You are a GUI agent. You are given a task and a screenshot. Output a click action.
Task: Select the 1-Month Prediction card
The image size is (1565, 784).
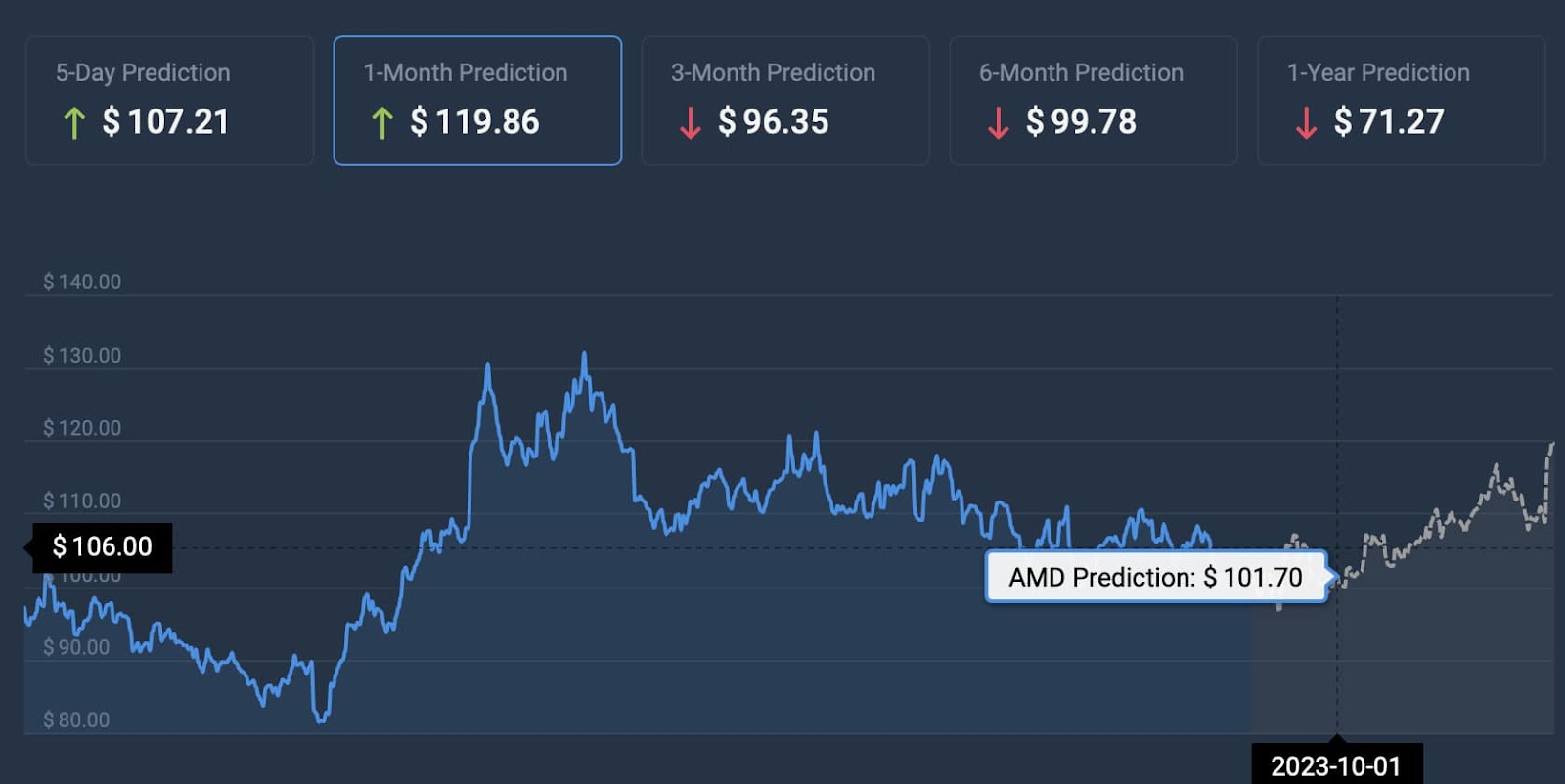pyautogui.click(x=477, y=101)
